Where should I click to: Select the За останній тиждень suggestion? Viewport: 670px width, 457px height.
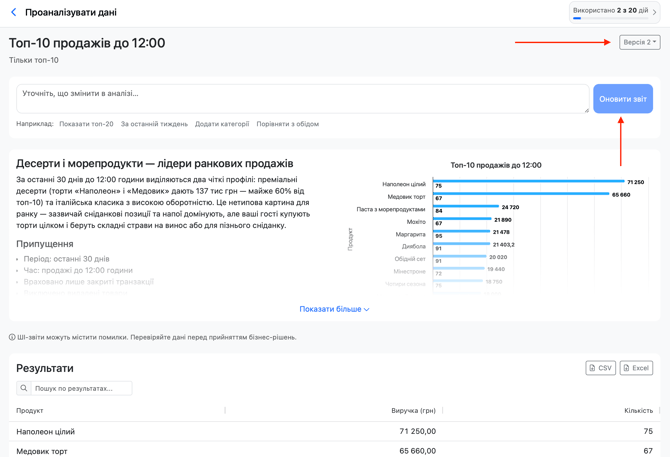(x=154, y=124)
